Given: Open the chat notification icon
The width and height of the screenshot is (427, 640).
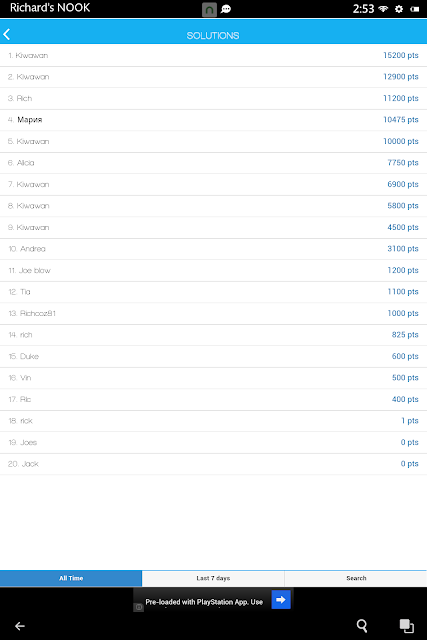Looking at the screenshot, I should [226, 9].
